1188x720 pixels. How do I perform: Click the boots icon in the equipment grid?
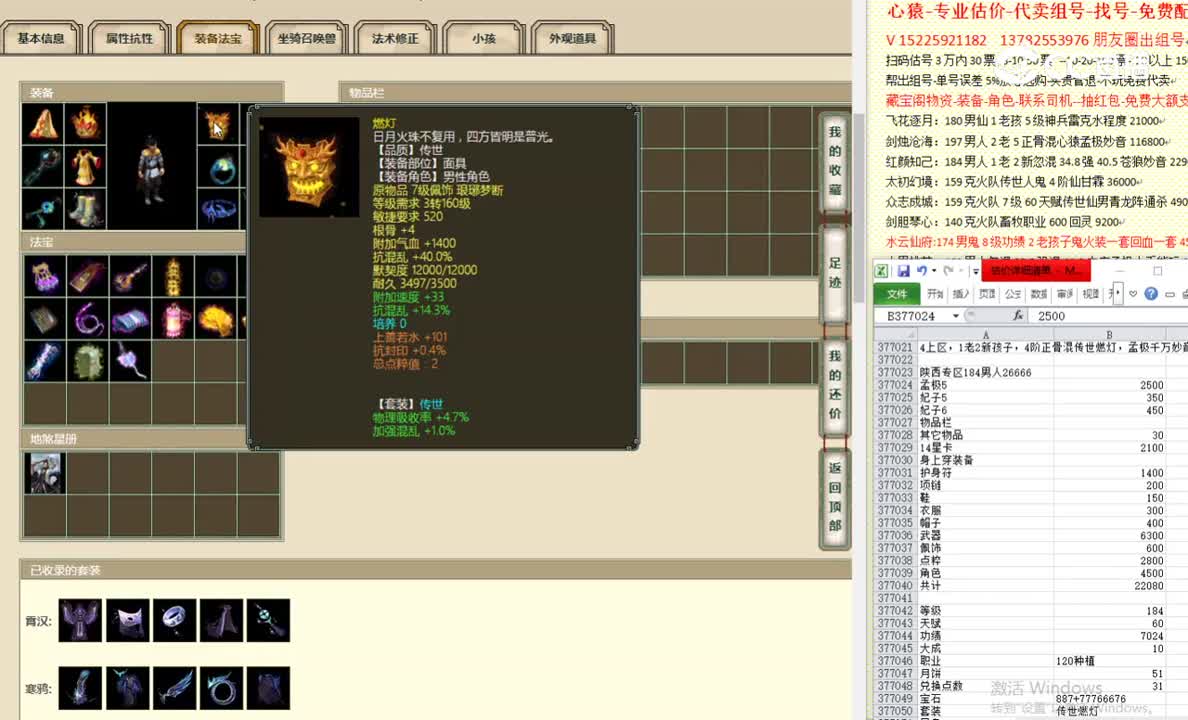tap(86, 210)
